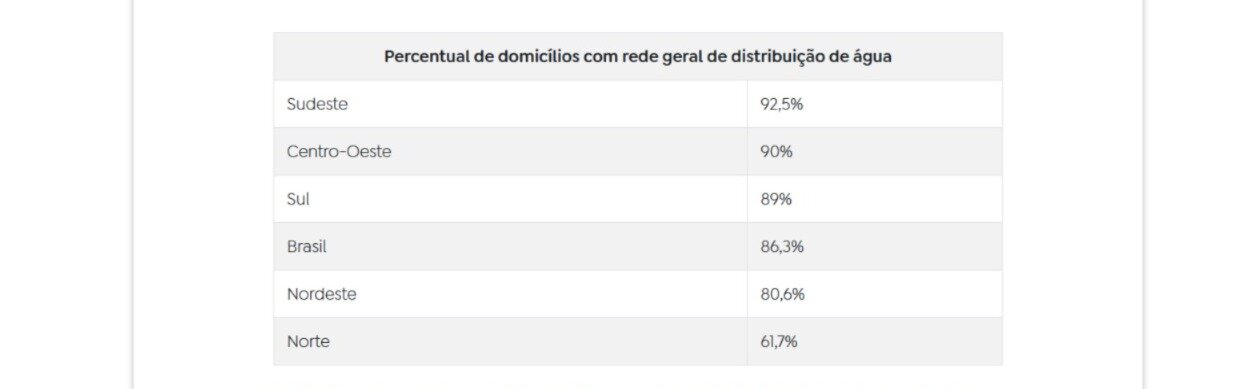Screen dimensions: 1236x389
Task: Click white card margin right of the table
Action: click(1072, 200)
